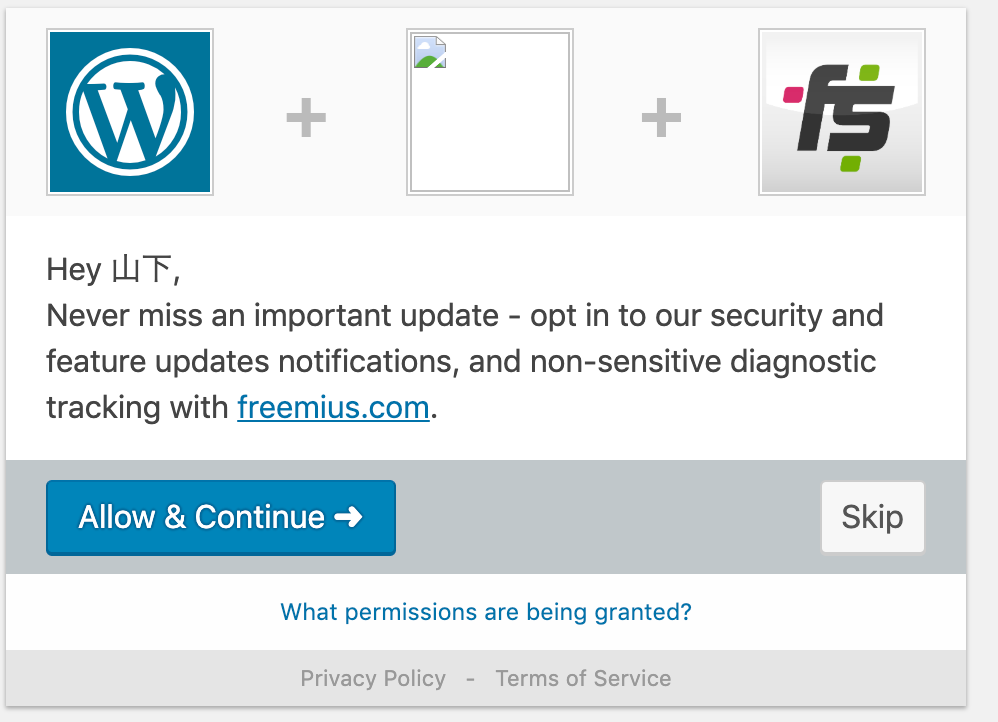Click the plus sign before Freemius logo
Viewport: 998px width, 722px height.
tap(661, 117)
